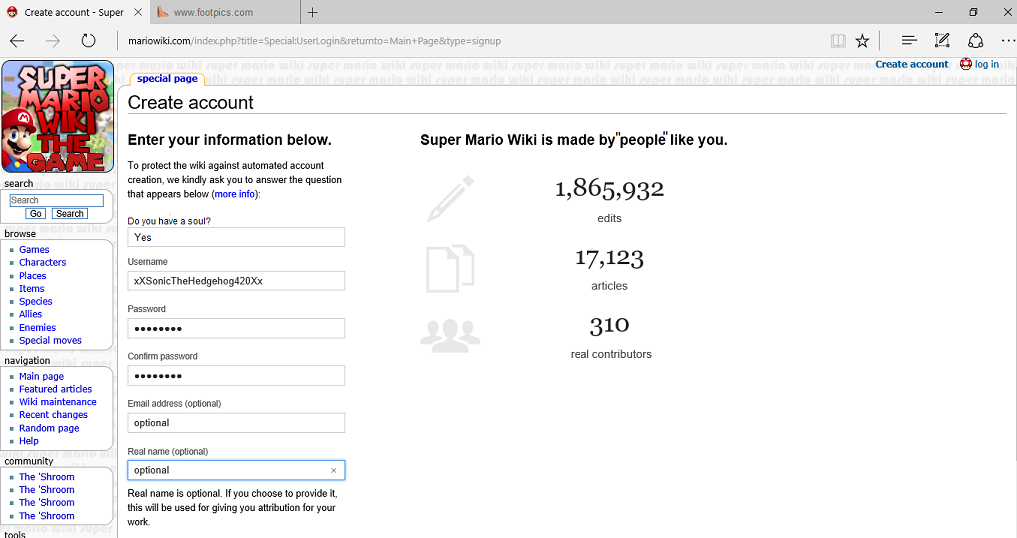
Task: Select the 'special page' tab
Action: [x=167, y=78]
